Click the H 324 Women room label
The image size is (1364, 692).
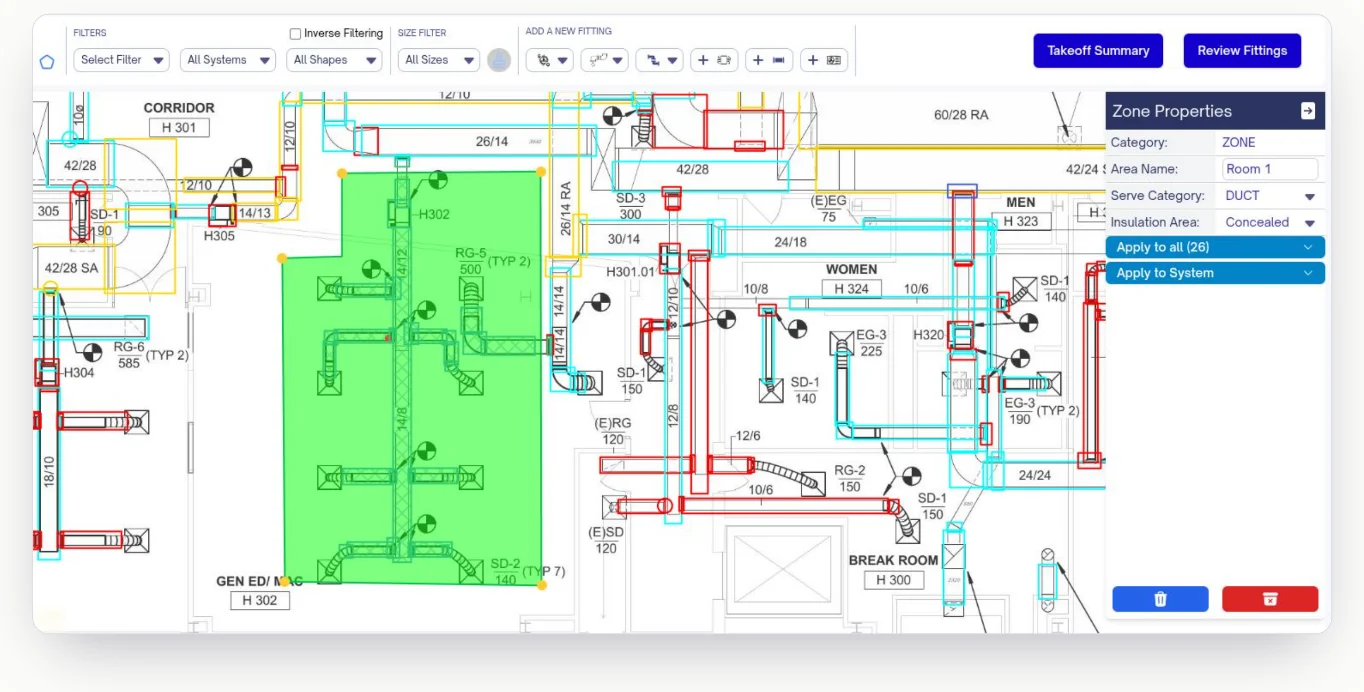tap(851, 289)
